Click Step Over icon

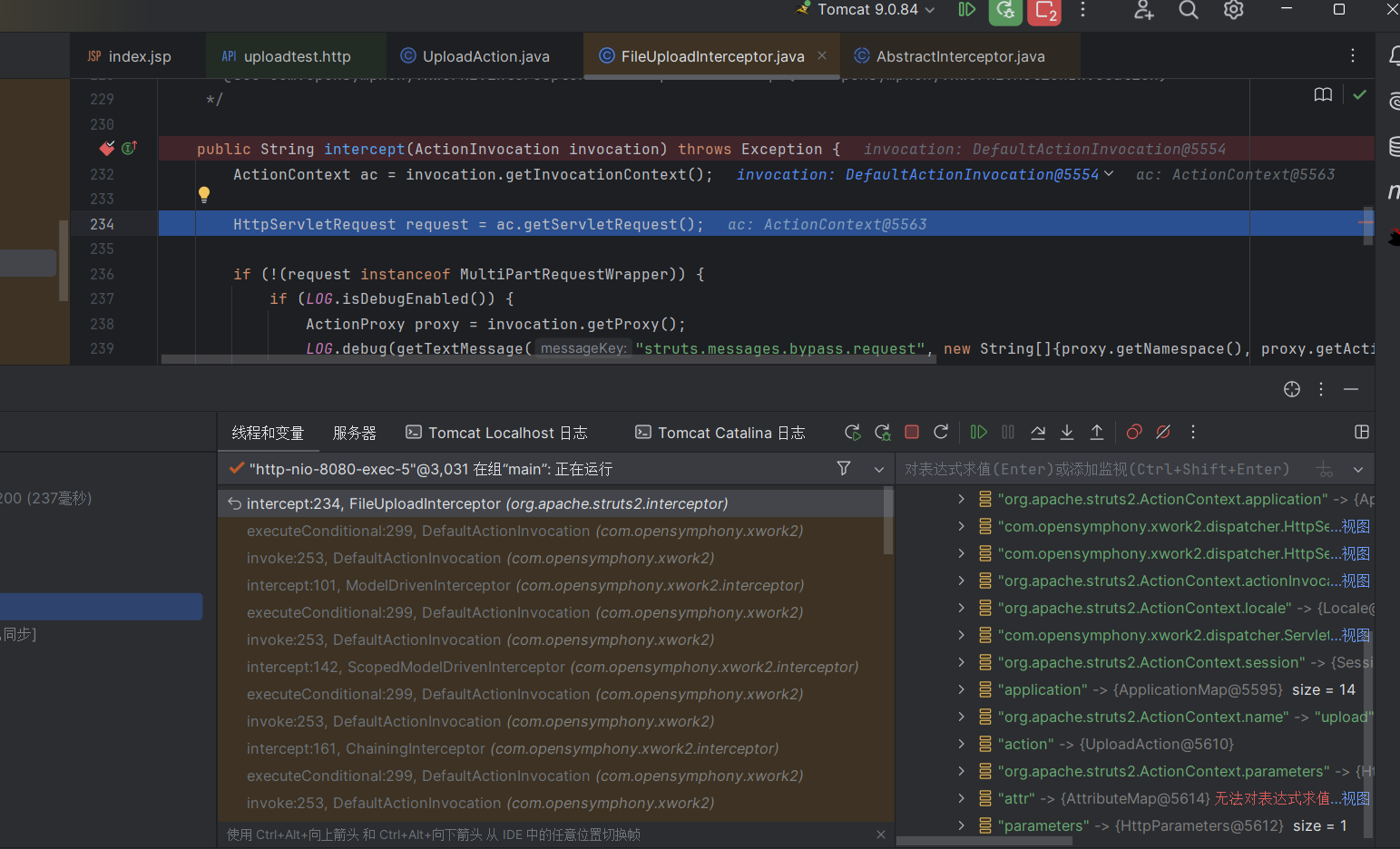pos(1038,433)
